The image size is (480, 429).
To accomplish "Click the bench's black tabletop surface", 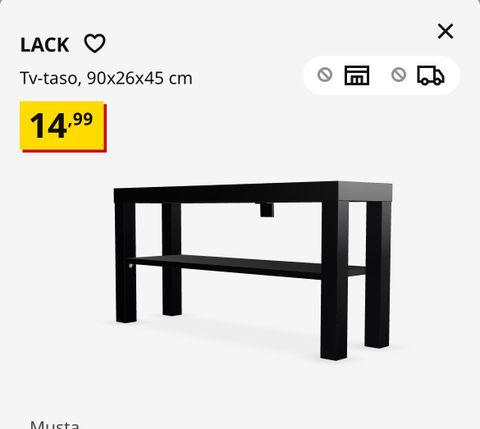I will [253, 192].
